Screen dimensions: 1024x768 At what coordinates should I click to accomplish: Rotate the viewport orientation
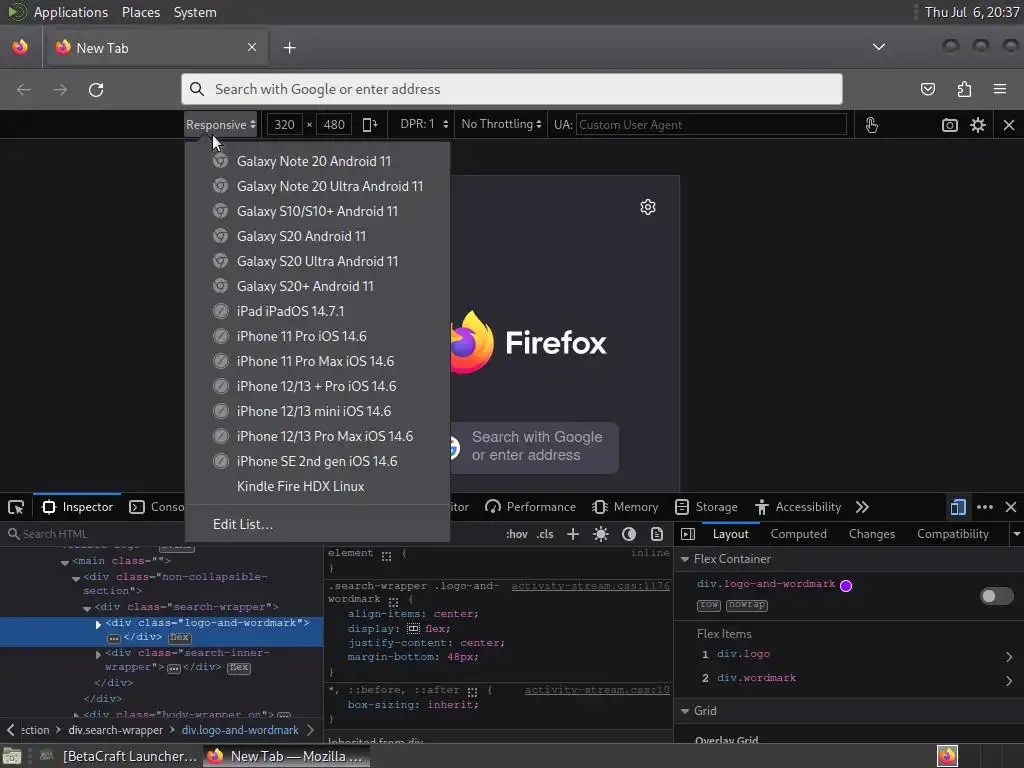tap(370, 125)
